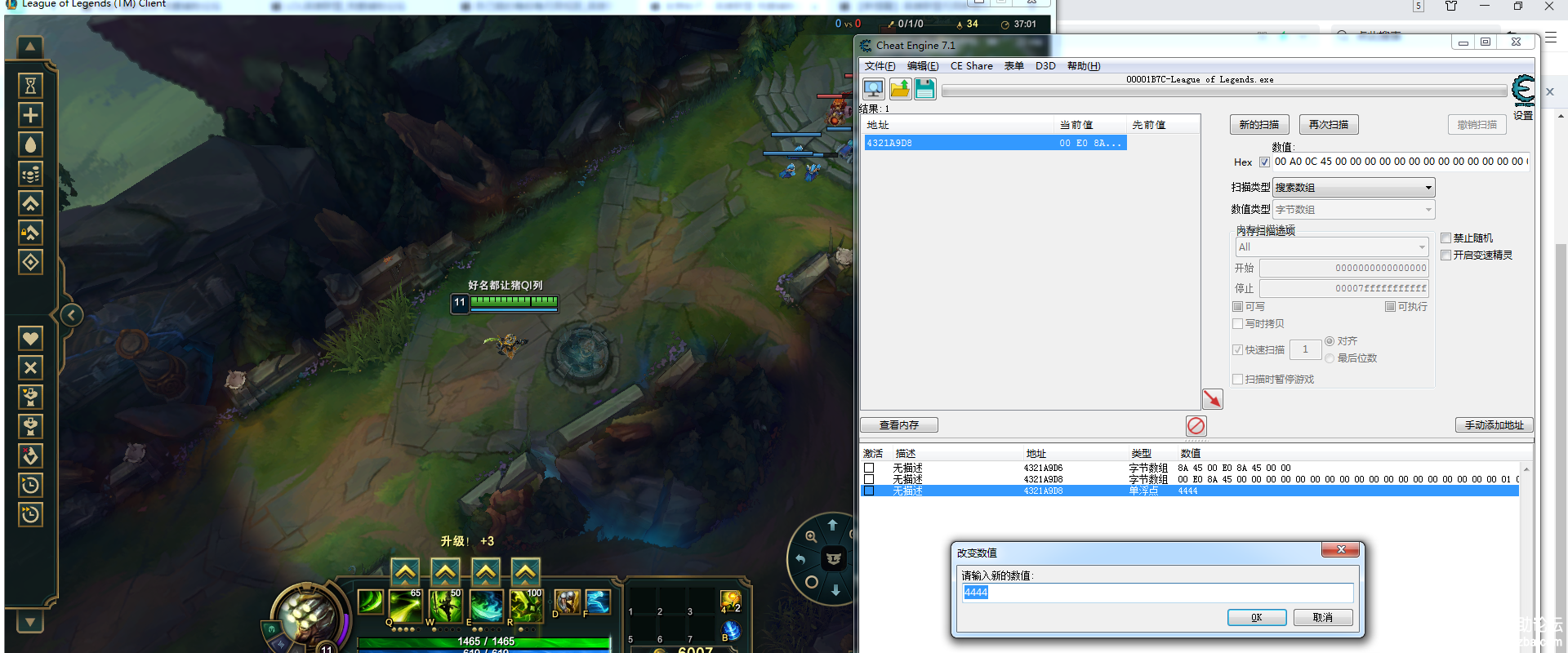Screen dimensions: 1568x653
Task: Activate checkbox for address row 4321A9D6
Action: pos(869,469)
